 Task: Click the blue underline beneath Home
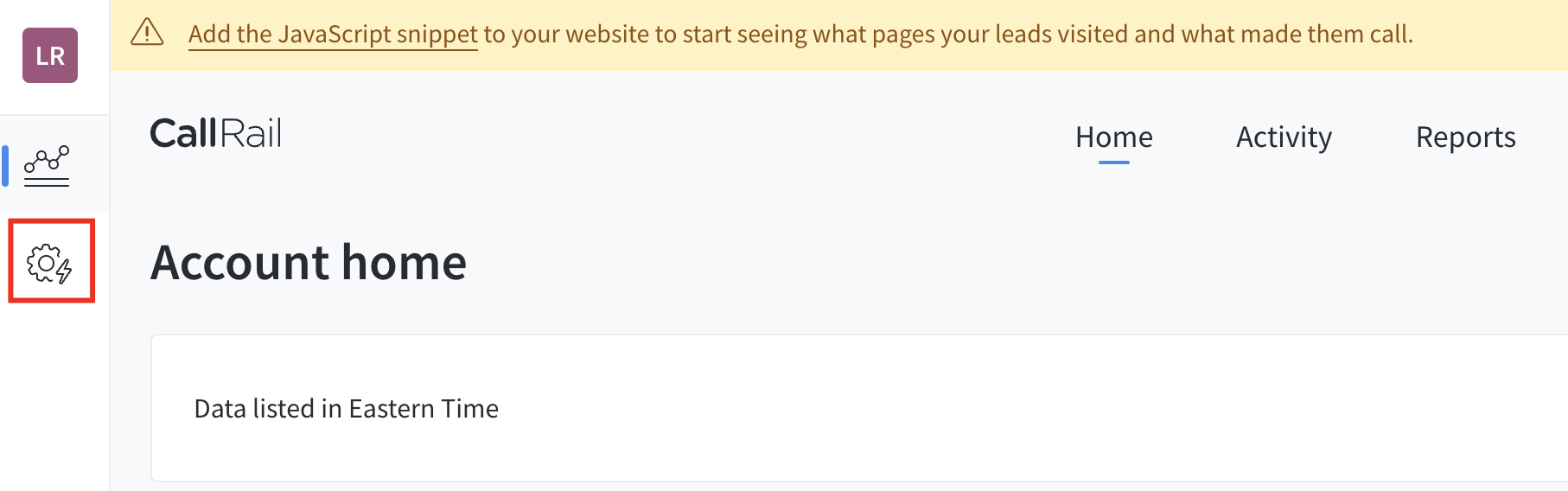pos(1113,162)
